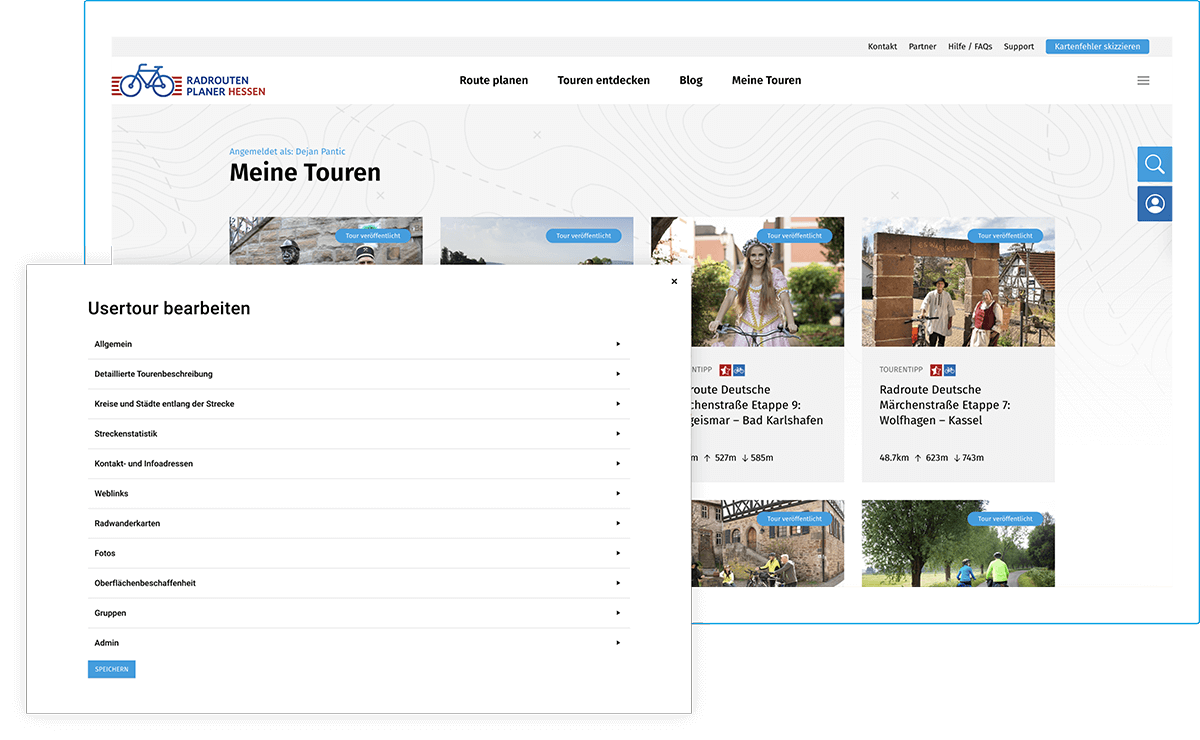Click the Meine Touren page heading
Screen dimensions: 1200x740
click(x=305, y=173)
